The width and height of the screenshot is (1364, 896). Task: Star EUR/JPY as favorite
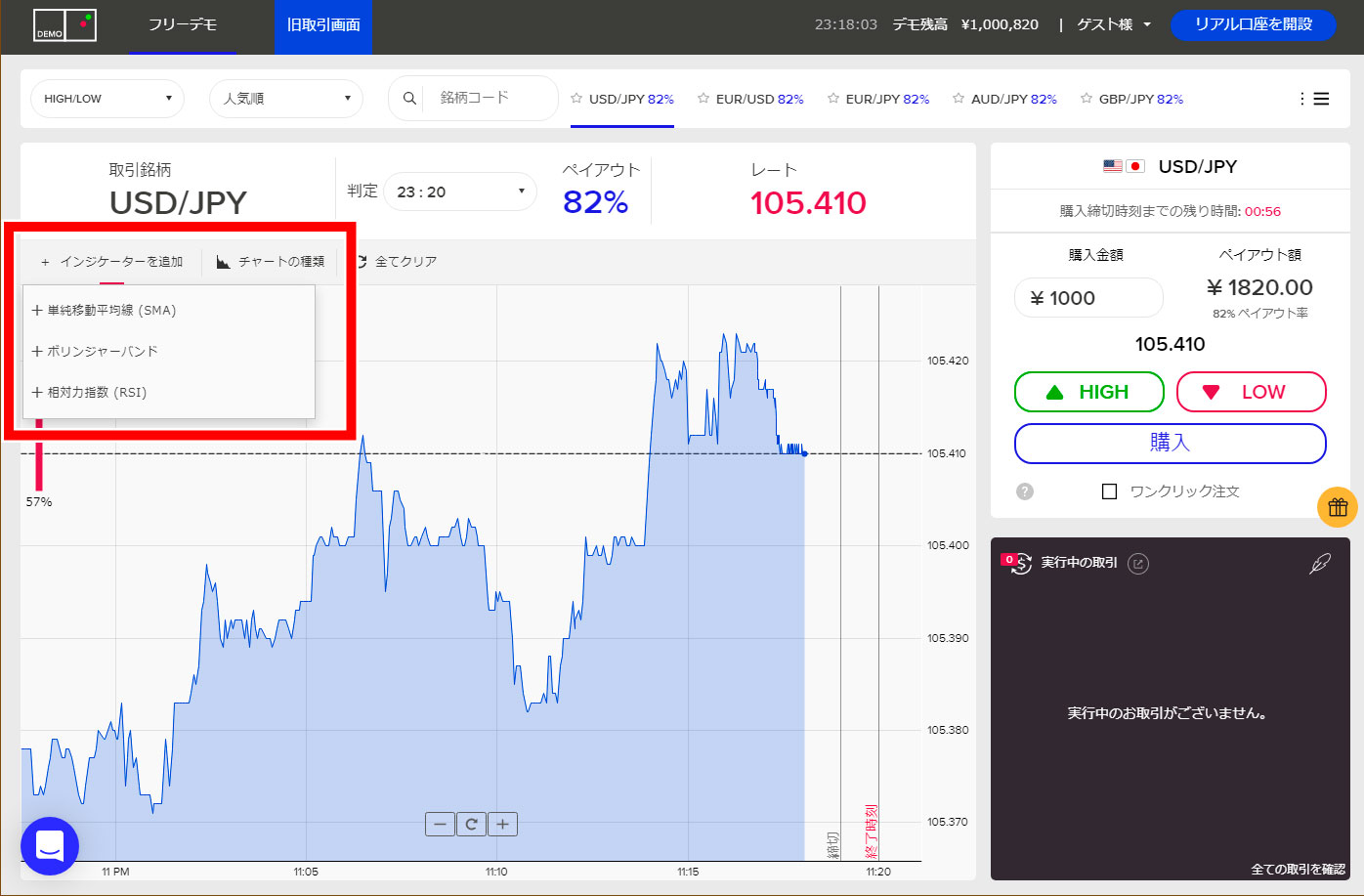833,99
